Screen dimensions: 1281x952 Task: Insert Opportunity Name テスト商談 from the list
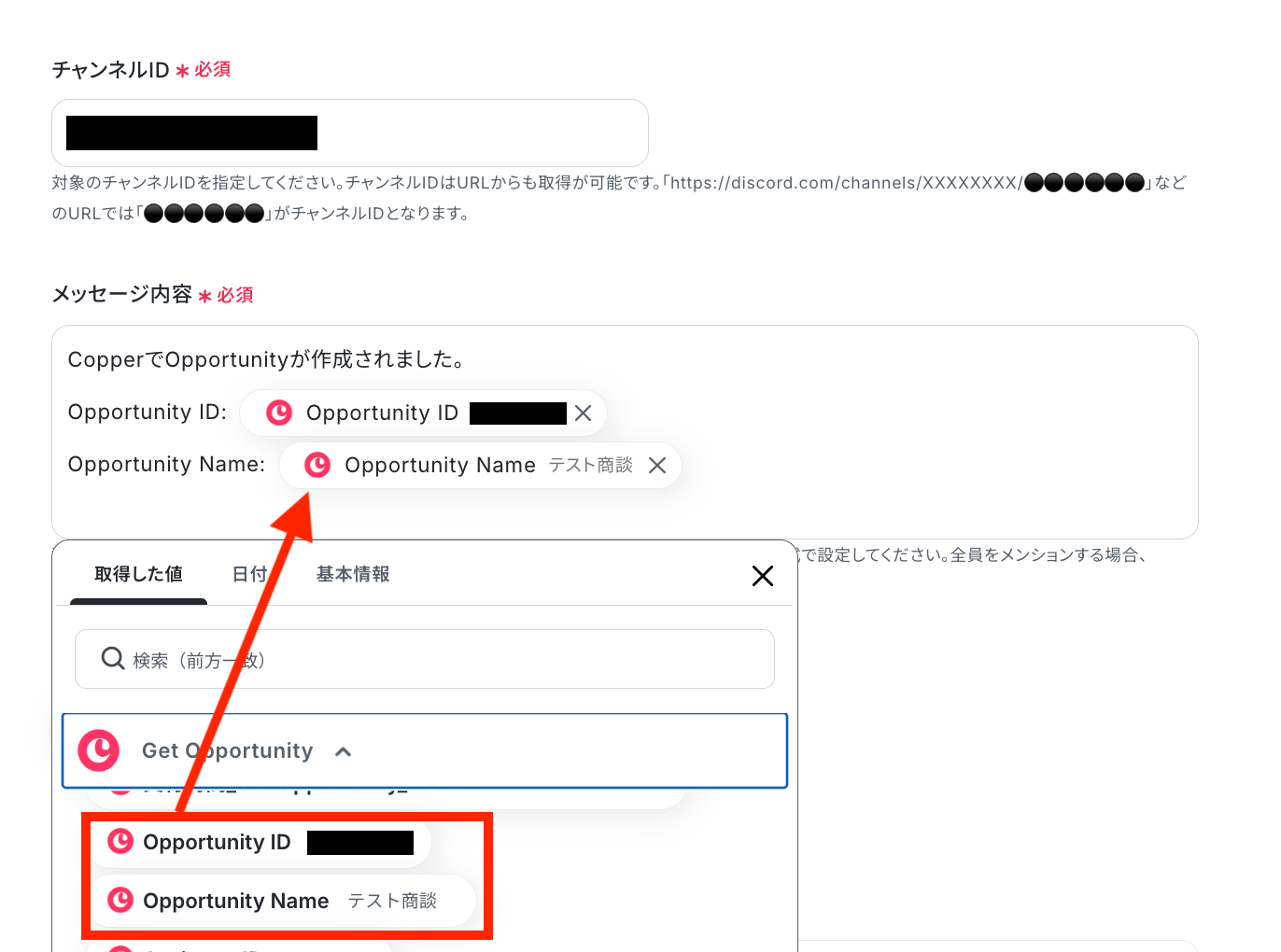pyautogui.click(x=283, y=901)
